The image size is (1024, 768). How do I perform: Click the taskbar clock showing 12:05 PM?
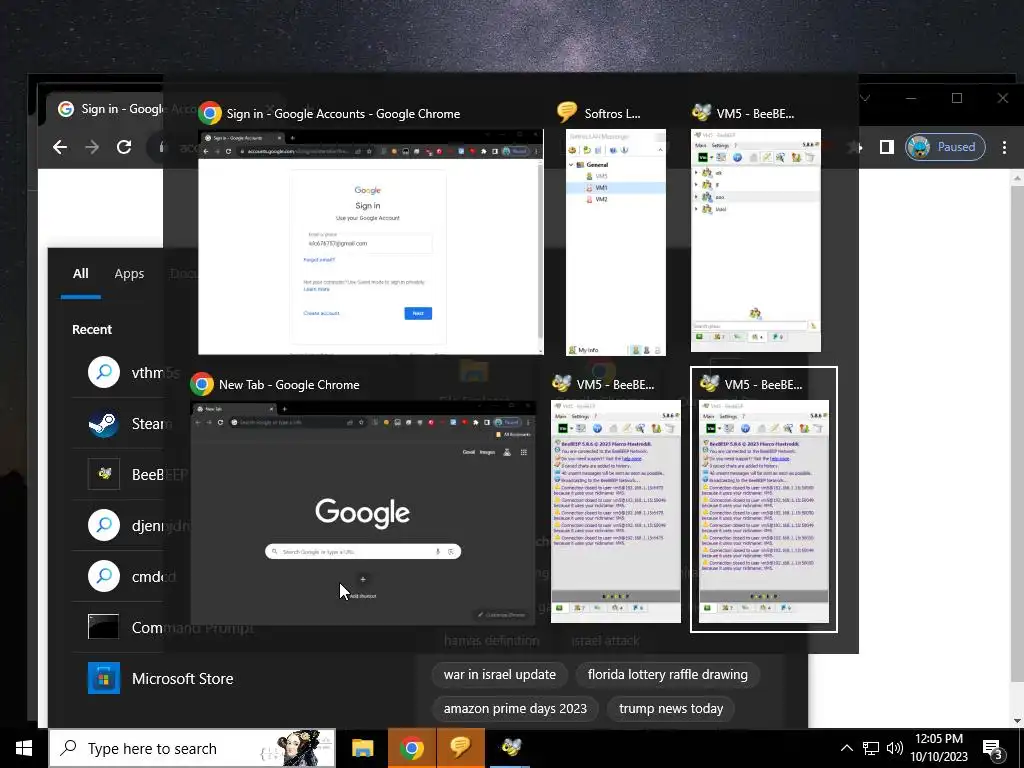[939, 748]
